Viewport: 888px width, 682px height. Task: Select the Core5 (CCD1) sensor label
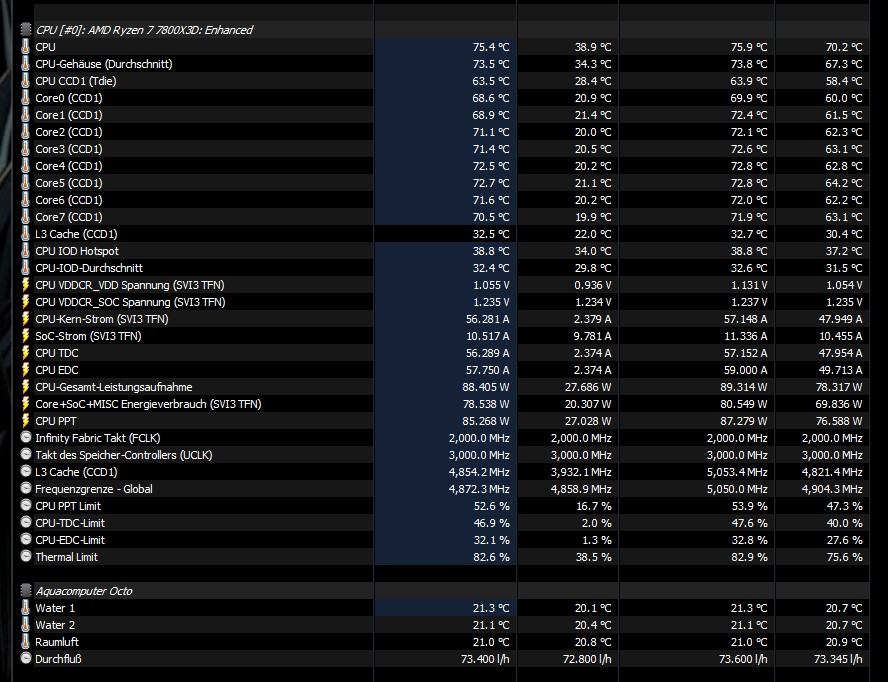pos(69,183)
